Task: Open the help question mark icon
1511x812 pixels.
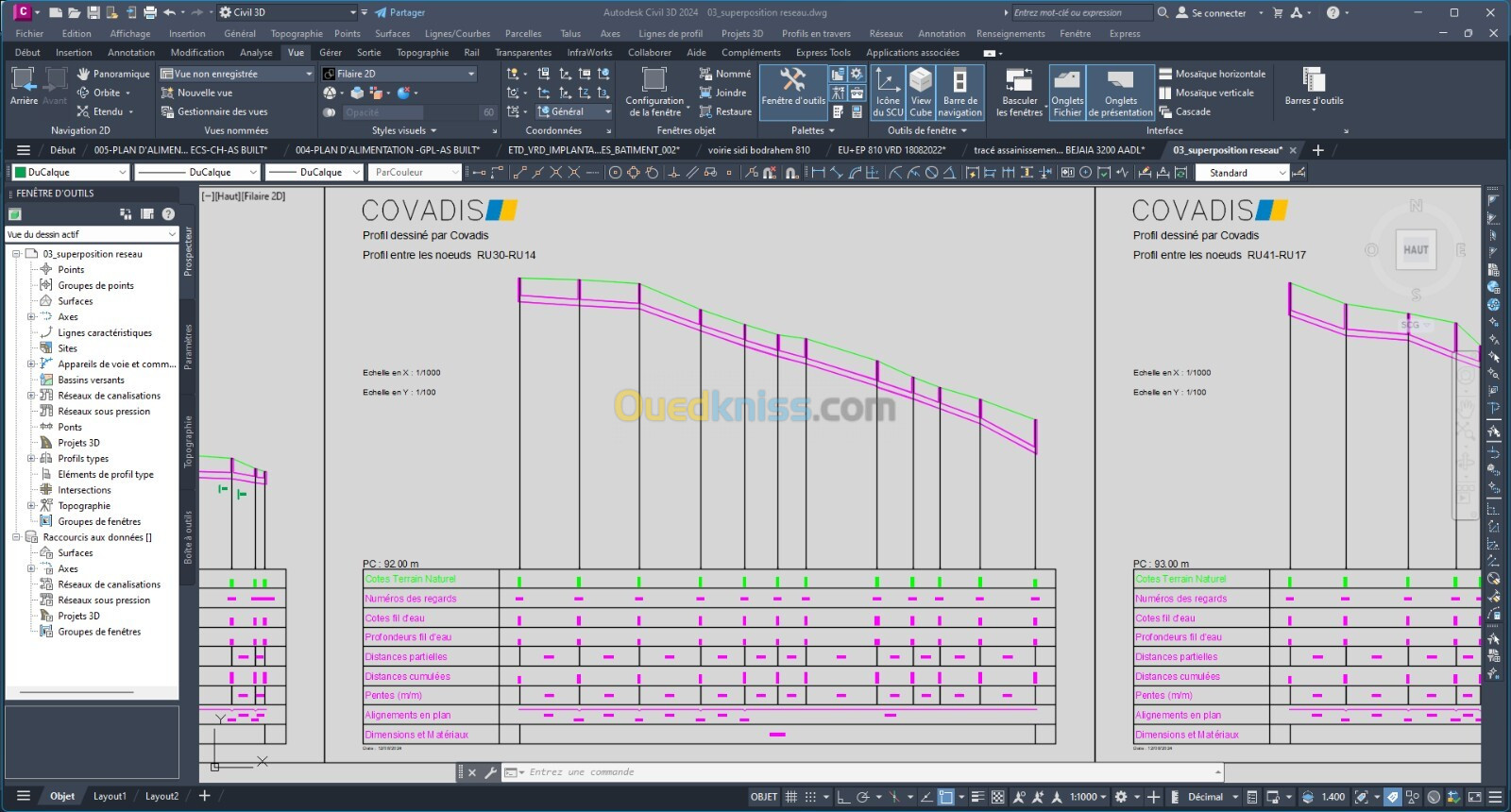Action: click(1333, 12)
